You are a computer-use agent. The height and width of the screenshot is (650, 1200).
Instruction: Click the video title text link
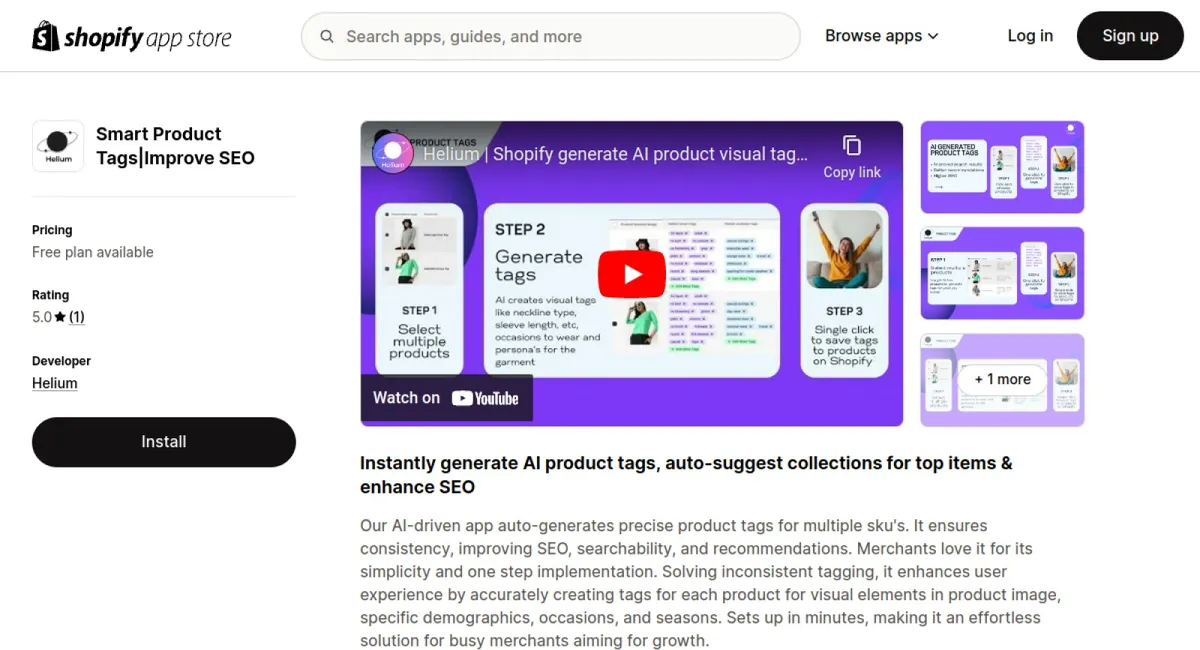point(615,154)
